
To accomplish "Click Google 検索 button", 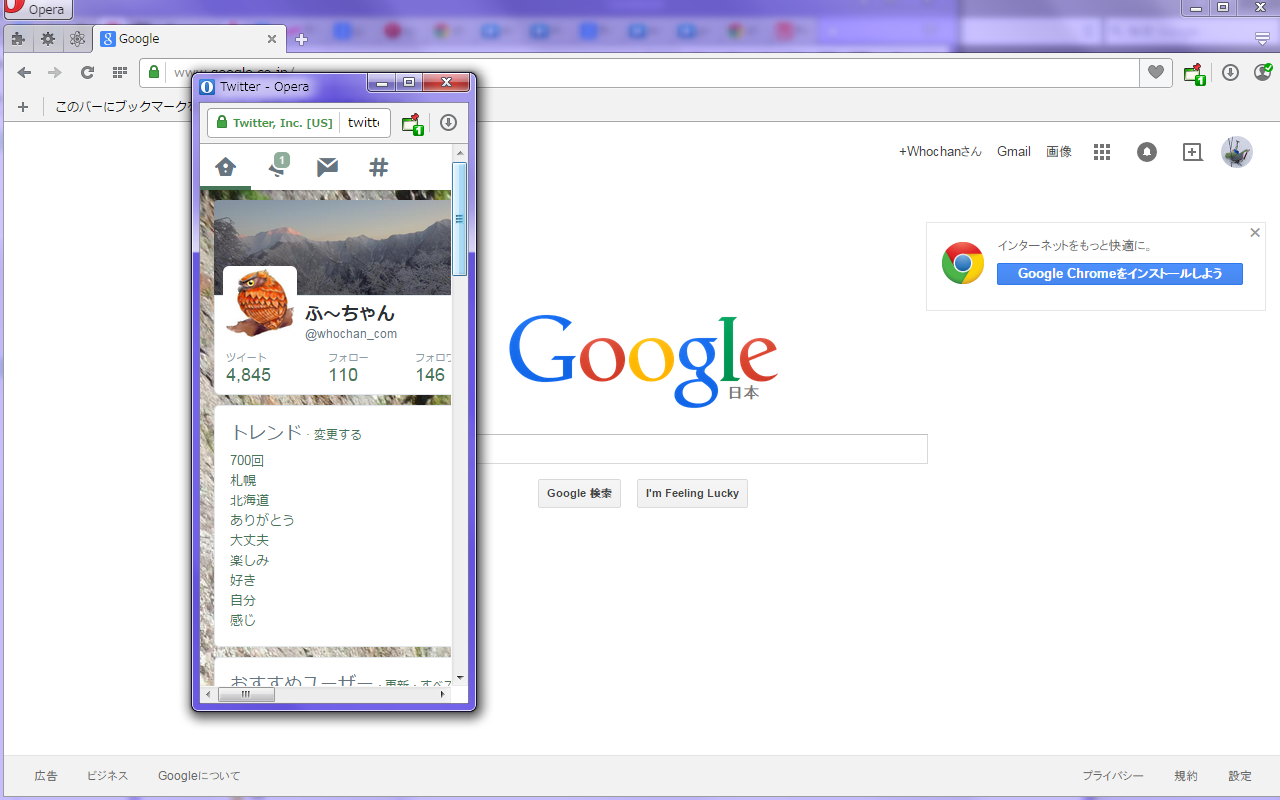I will (579, 493).
